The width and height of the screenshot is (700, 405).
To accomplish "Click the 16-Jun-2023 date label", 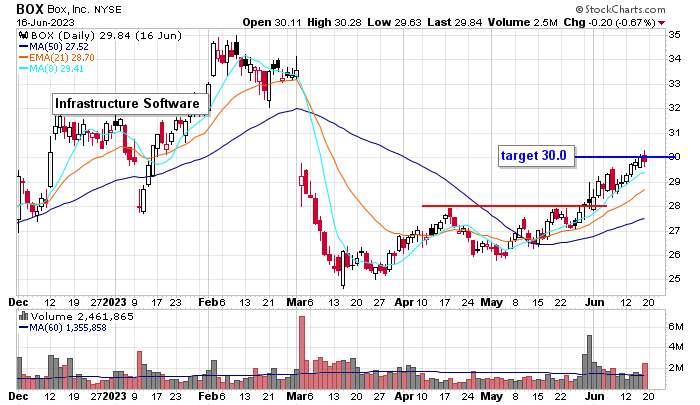I will [x=46, y=22].
